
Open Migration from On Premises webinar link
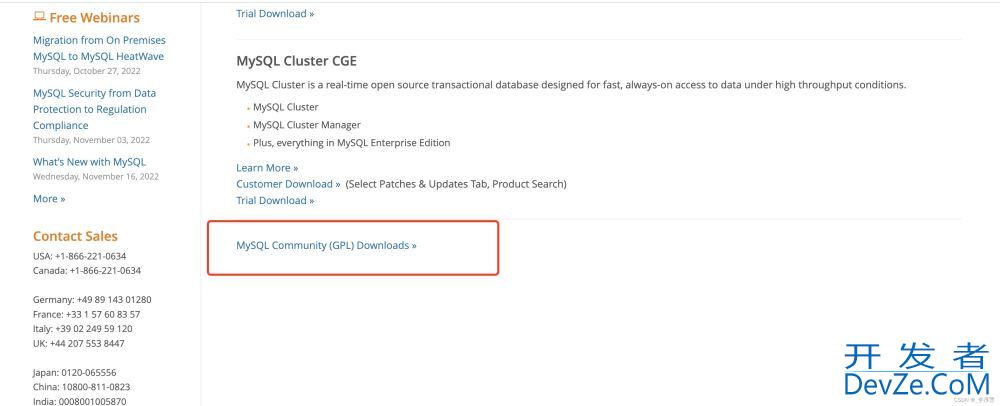point(99,48)
